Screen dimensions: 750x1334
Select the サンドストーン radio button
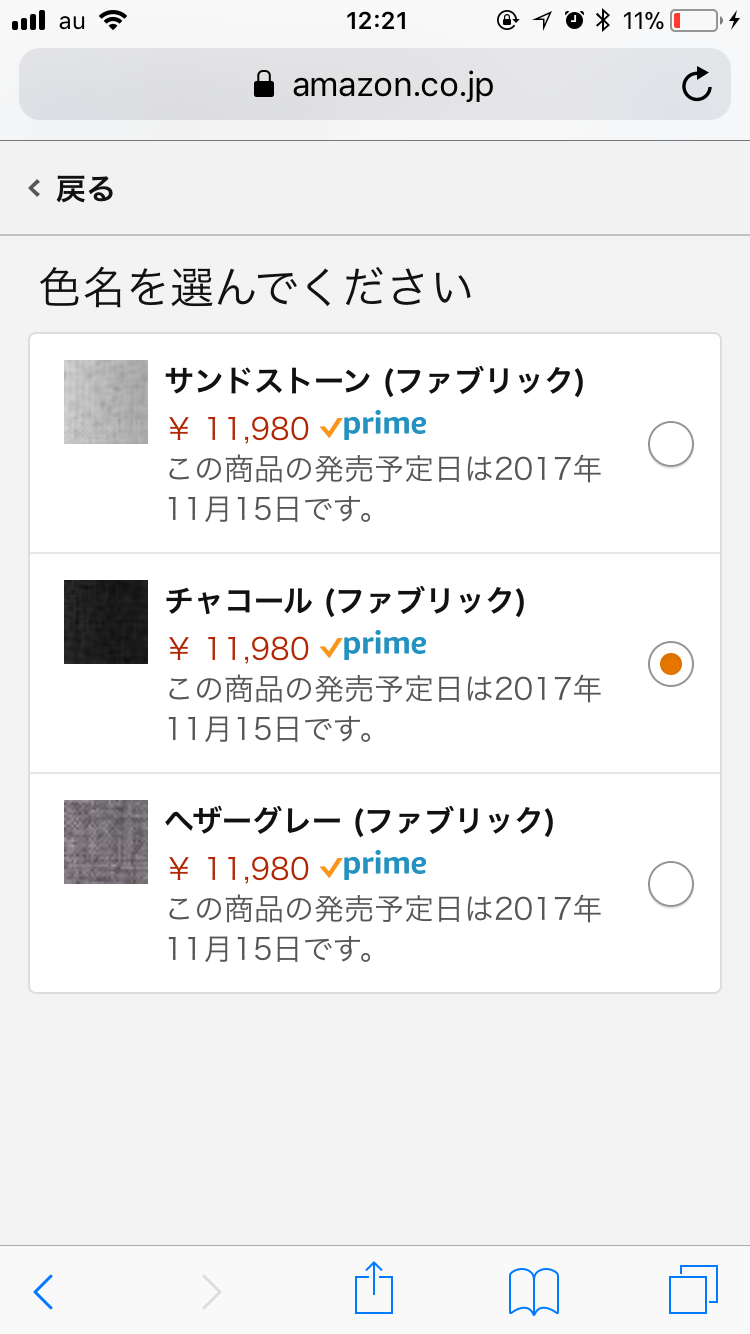tap(671, 444)
